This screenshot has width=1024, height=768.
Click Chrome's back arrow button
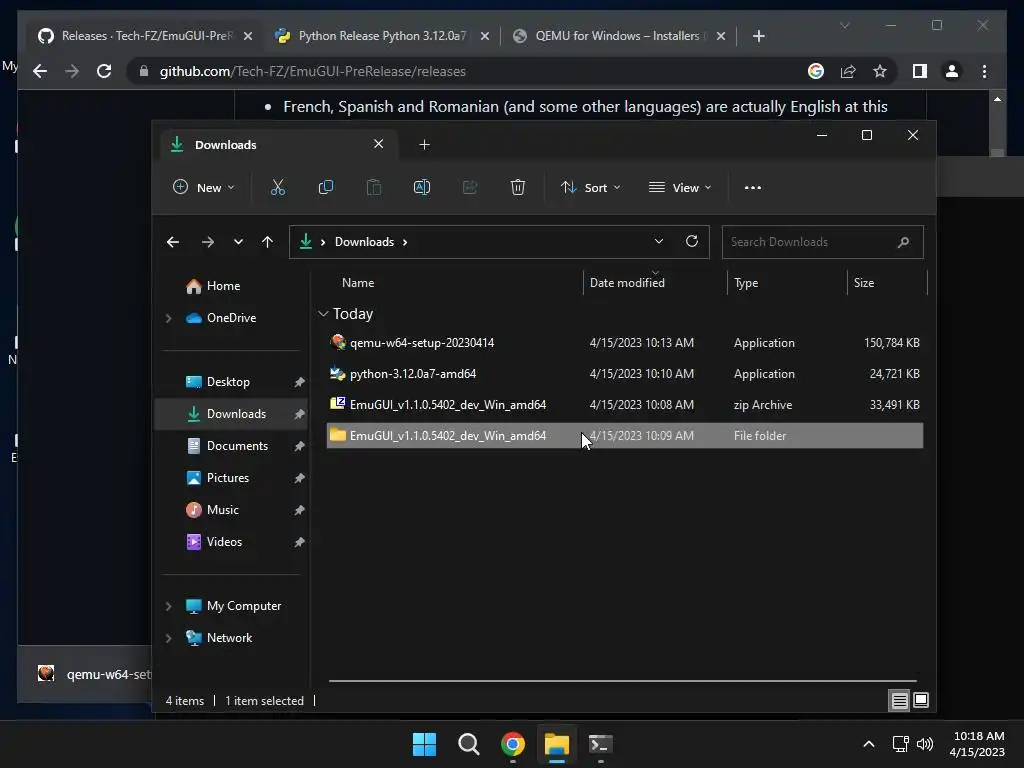click(x=40, y=71)
